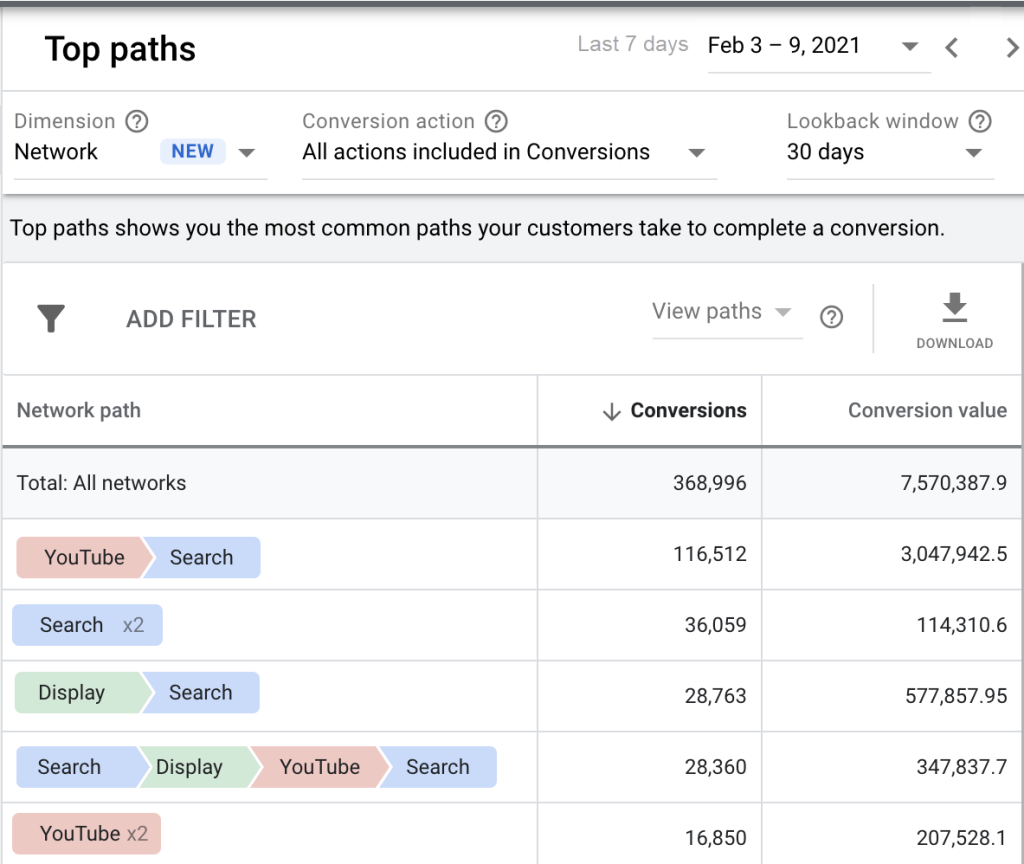1024x864 pixels.
Task: Expand the Network dimension dropdown
Action: coord(247,153)
